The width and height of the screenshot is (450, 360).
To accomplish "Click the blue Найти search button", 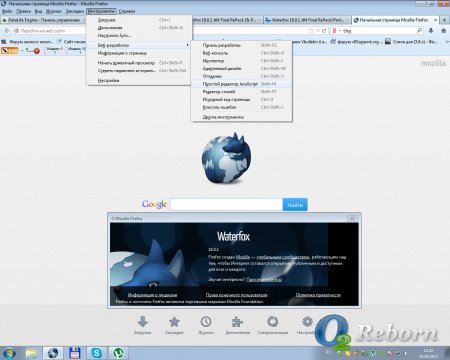I will [x=295, y=204].
